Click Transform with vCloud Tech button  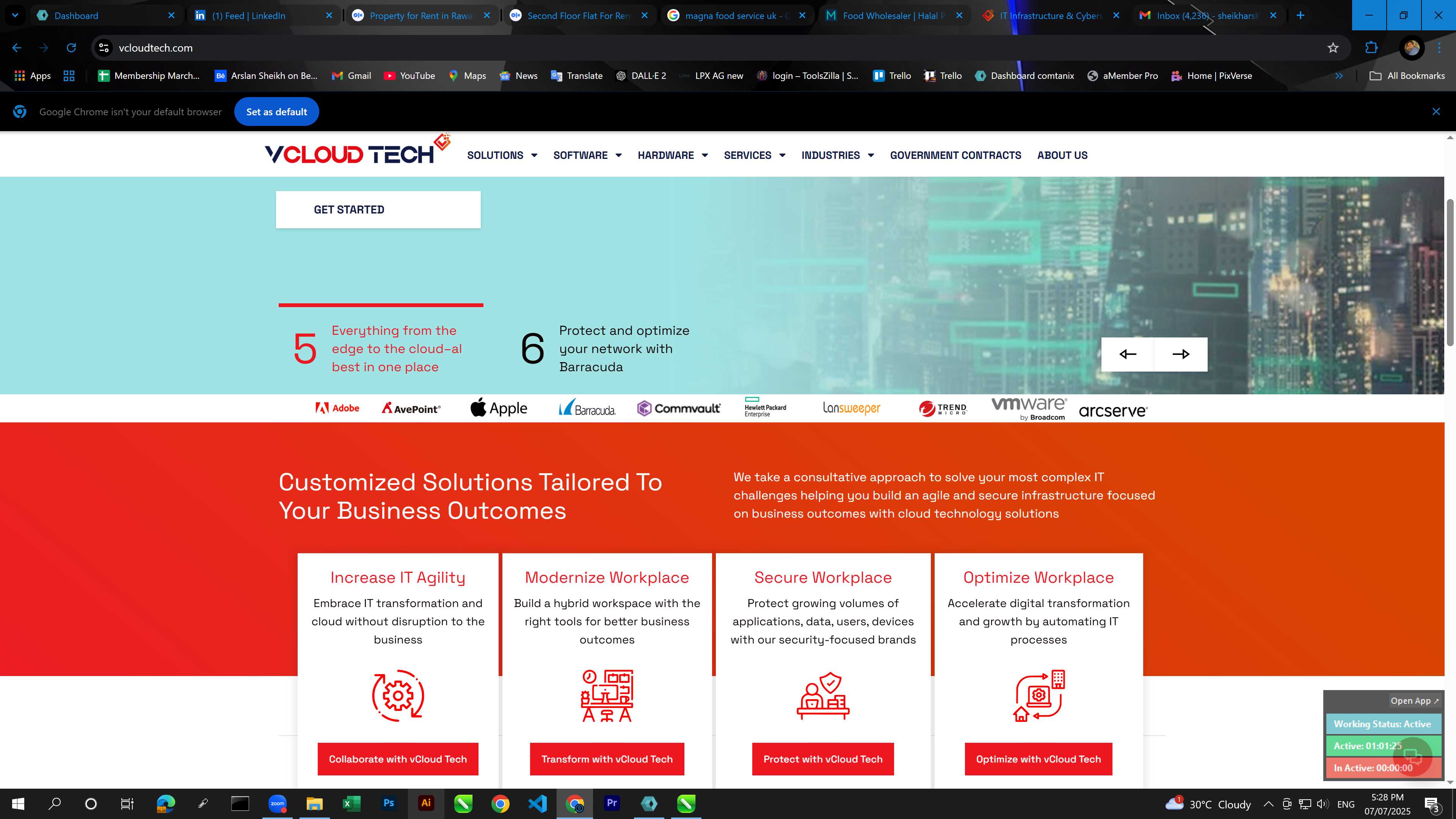[607, 759]
